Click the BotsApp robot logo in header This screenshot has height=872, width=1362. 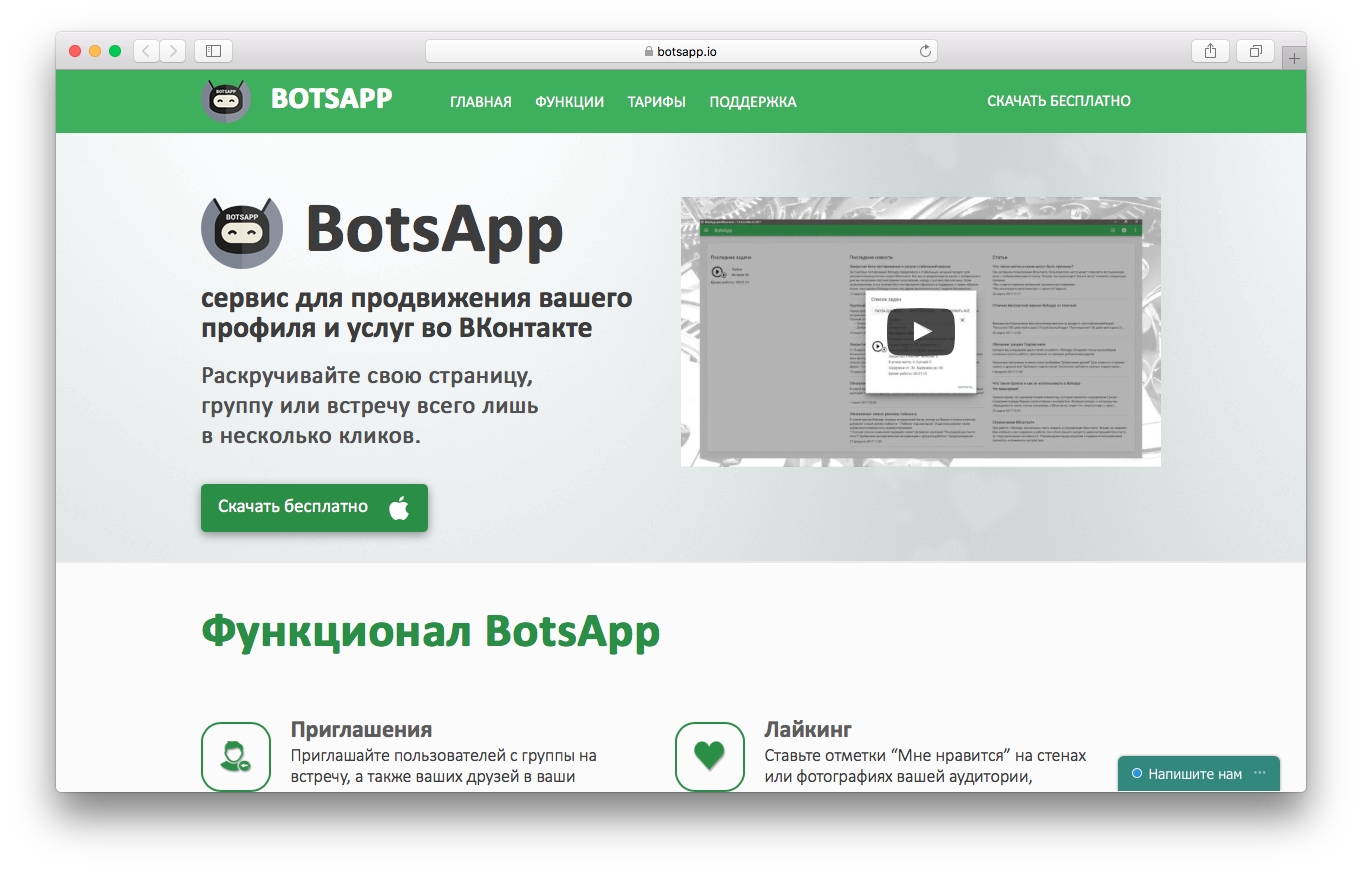point(225,101)
